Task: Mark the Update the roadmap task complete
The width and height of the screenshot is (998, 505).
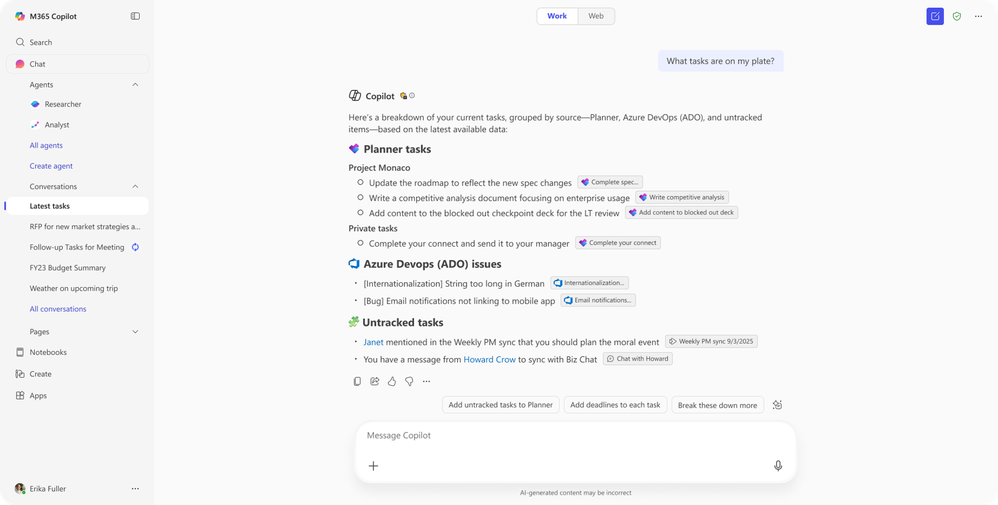Action: point(361,183)
